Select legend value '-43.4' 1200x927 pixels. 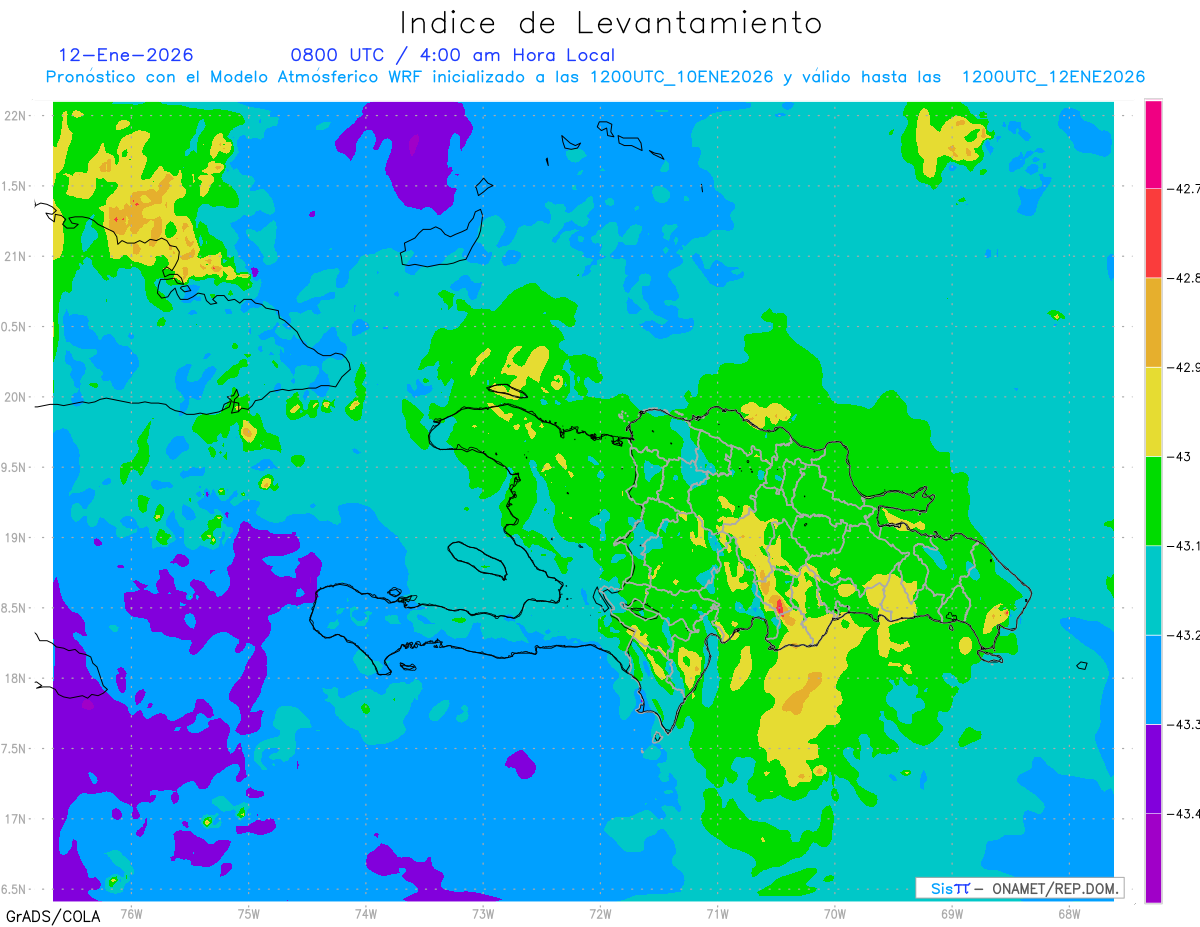point(1182,813)
